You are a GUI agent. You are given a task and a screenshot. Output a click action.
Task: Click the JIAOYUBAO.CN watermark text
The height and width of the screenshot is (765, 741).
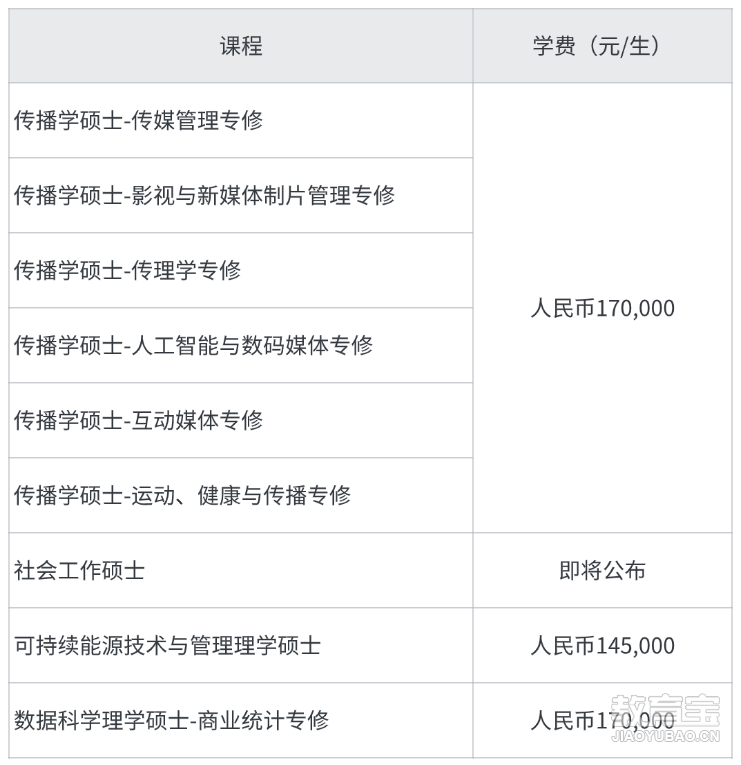click(x=665, y=736)
